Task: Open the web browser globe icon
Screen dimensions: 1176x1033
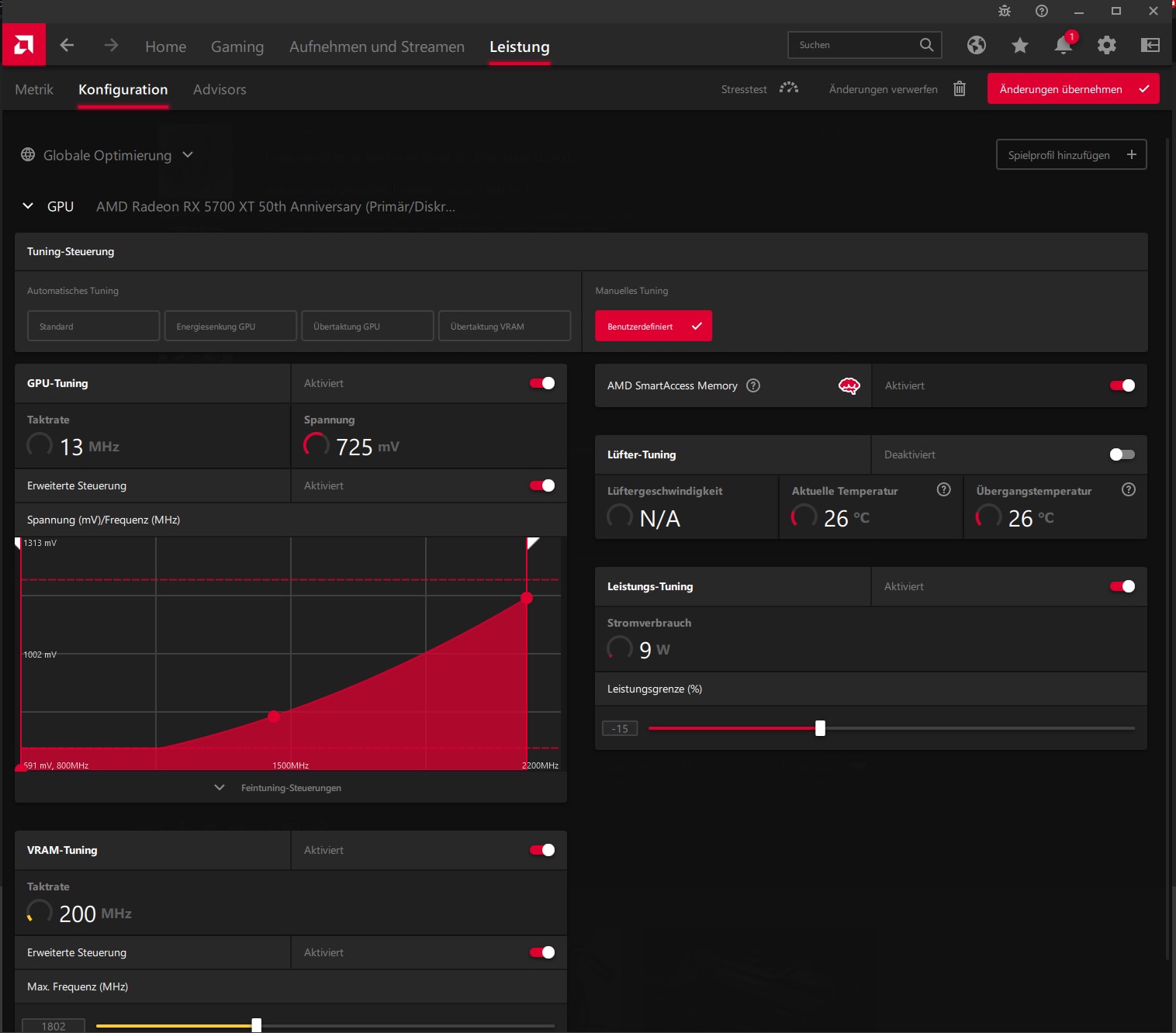Action: tap(977, 45)
